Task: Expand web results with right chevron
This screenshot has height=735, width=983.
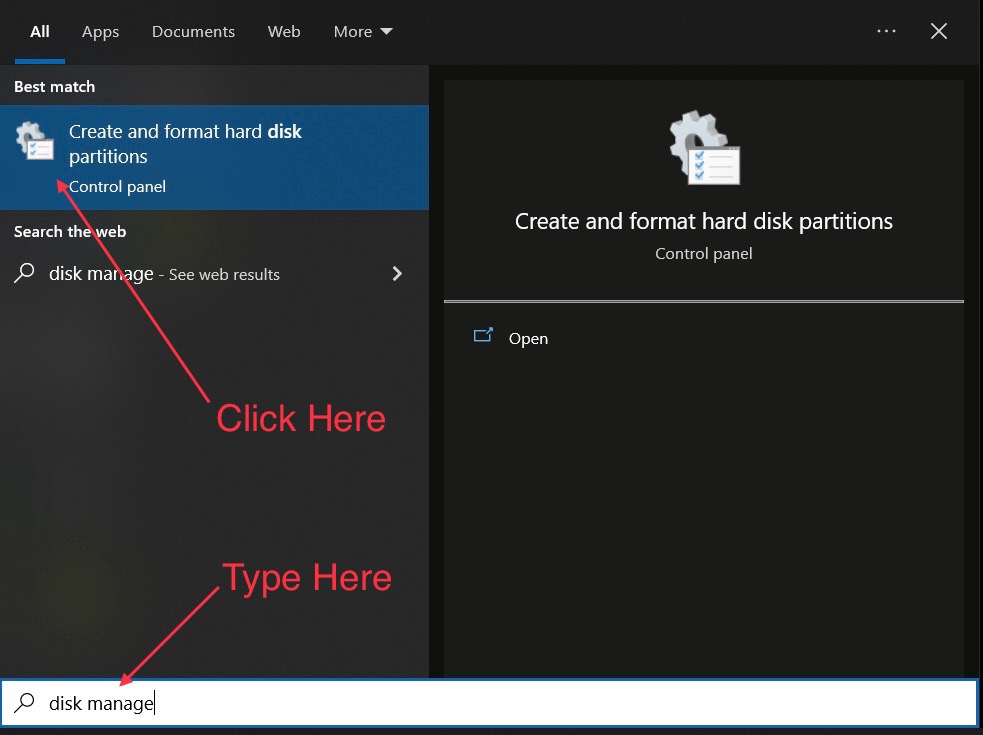Action: click(397, 273)
